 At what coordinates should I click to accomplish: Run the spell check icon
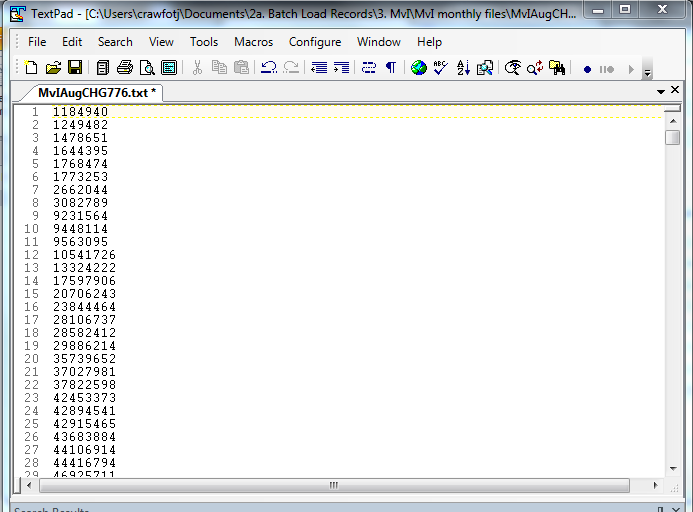[x=441, y=68]
